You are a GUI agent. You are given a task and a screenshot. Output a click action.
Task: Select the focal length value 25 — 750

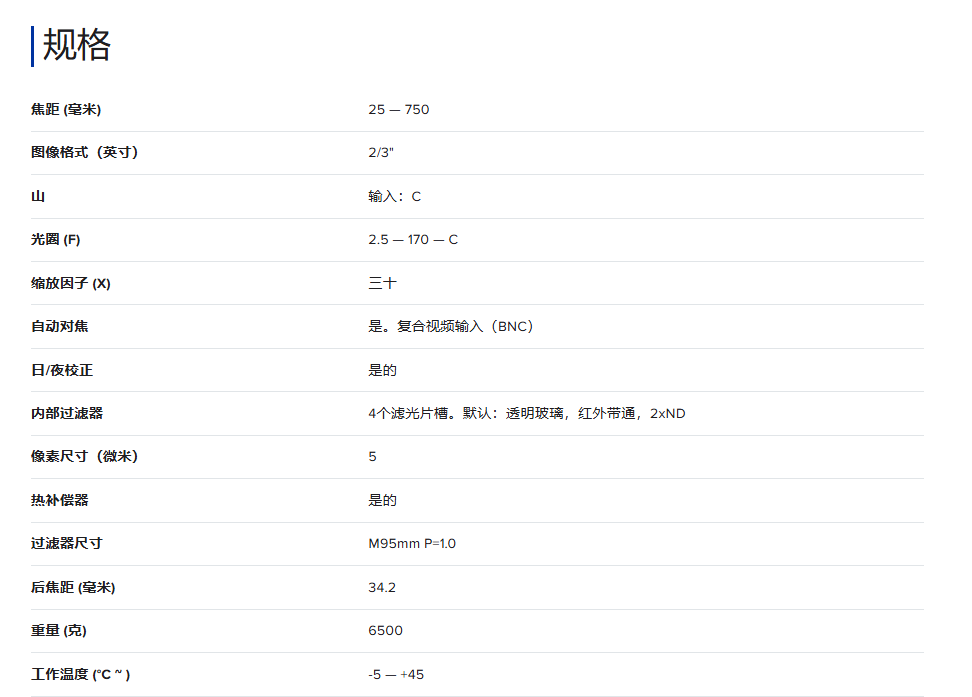[x=398, y=109]
